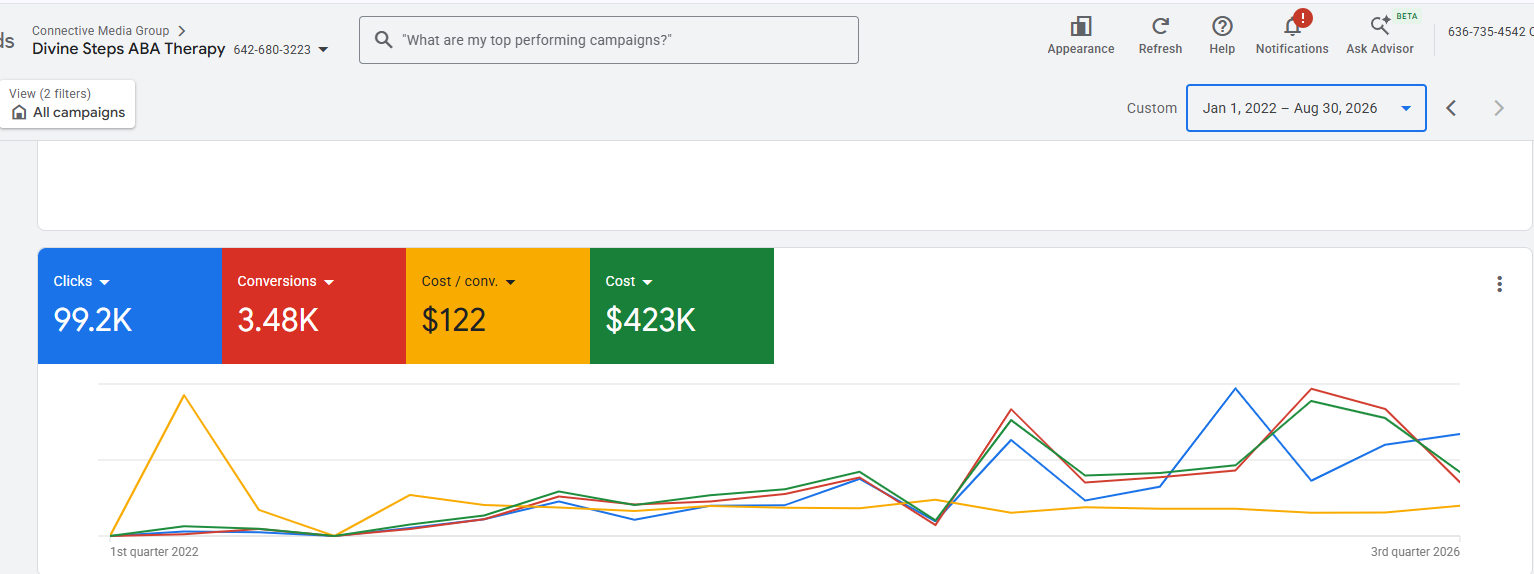Expand the breadcrumb chevron after Connective Media Group
The height and width of the screenshot is (574, 1534).
181,31
